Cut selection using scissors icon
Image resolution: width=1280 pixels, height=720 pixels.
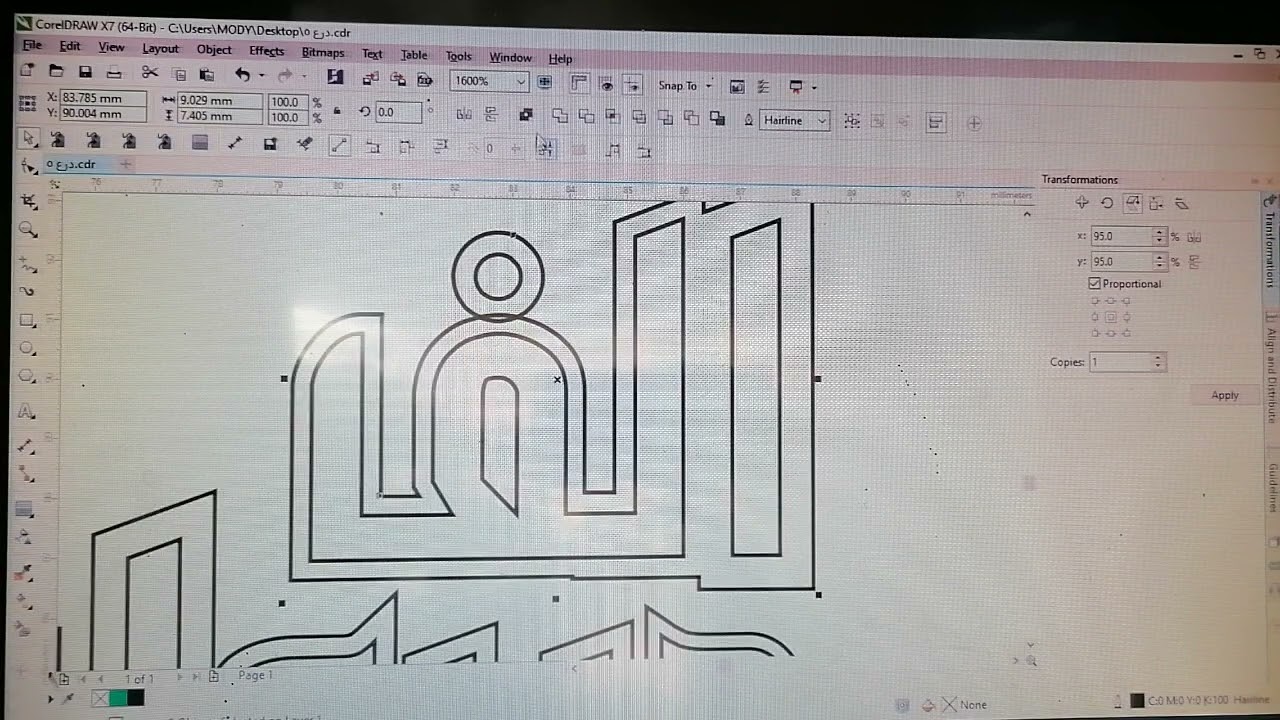tap(150, 72)
